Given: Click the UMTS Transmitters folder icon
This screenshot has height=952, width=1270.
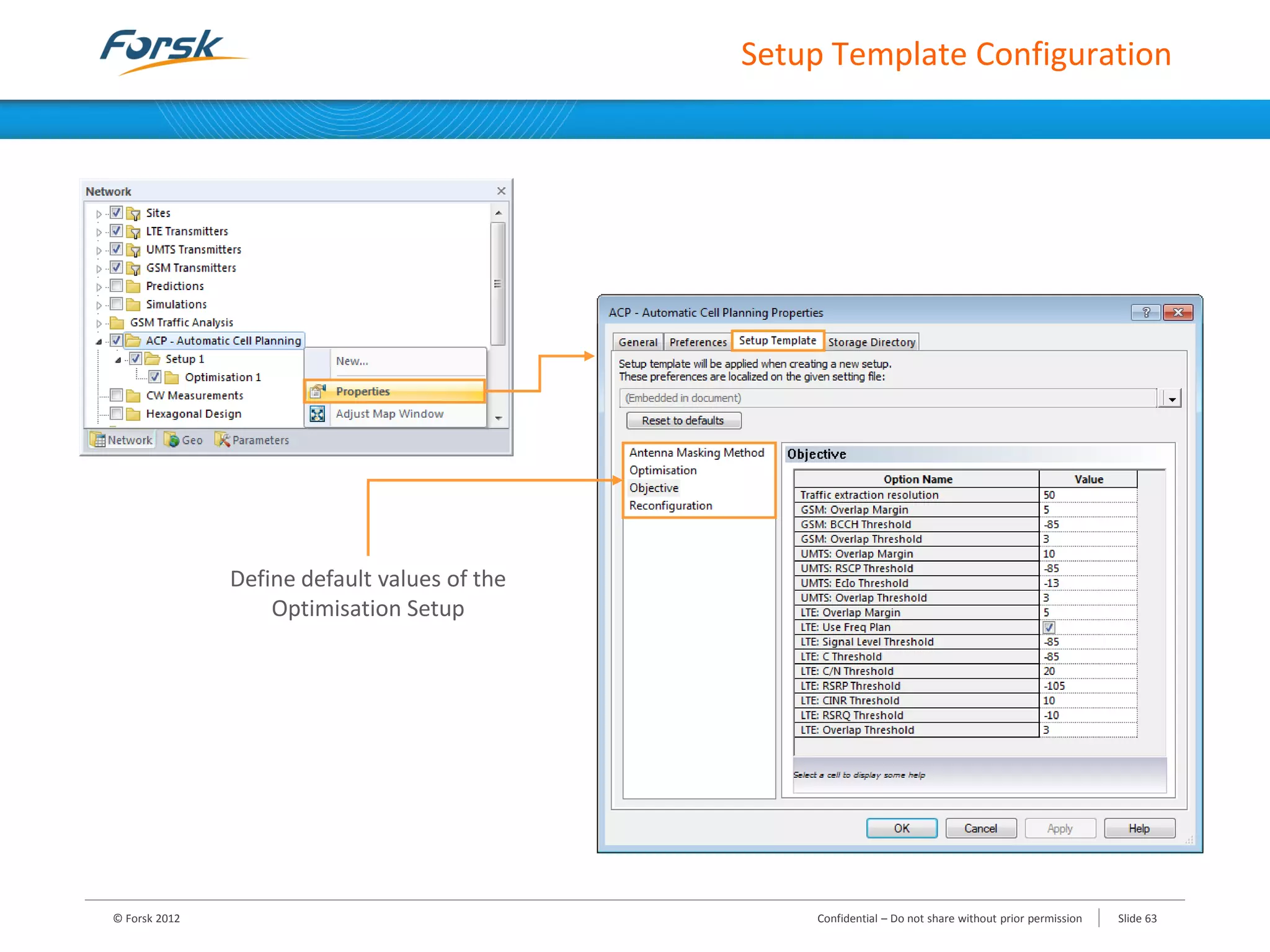Looking at the screenshot, I should tap(133, 250).
